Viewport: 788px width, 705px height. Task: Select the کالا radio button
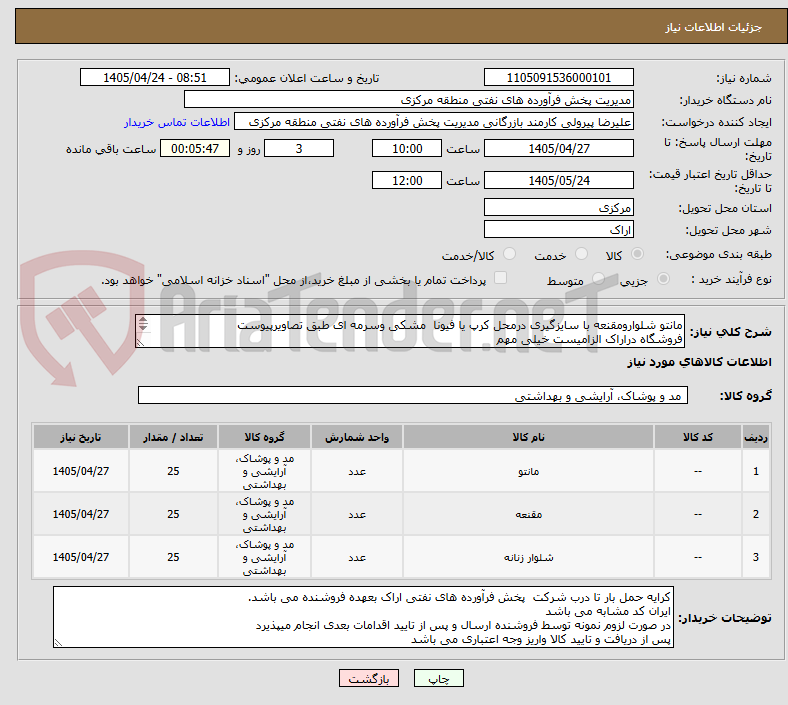(637, 254)
